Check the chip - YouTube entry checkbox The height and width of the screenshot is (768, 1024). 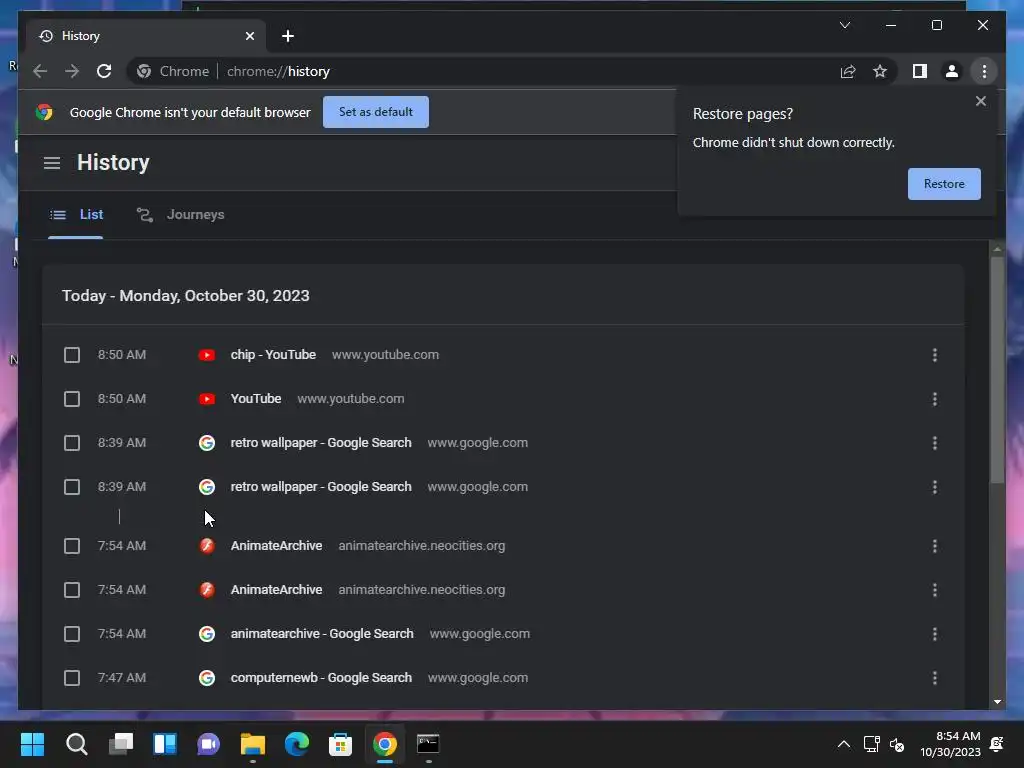coord(72,355)
